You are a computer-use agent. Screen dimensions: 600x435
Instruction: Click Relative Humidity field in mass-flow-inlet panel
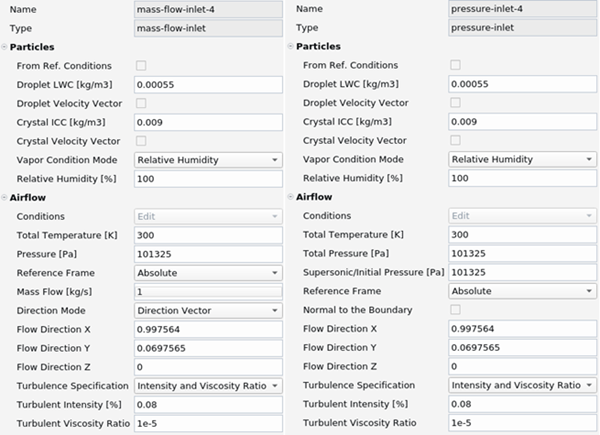pyautogui.click(x=208, y=179)
